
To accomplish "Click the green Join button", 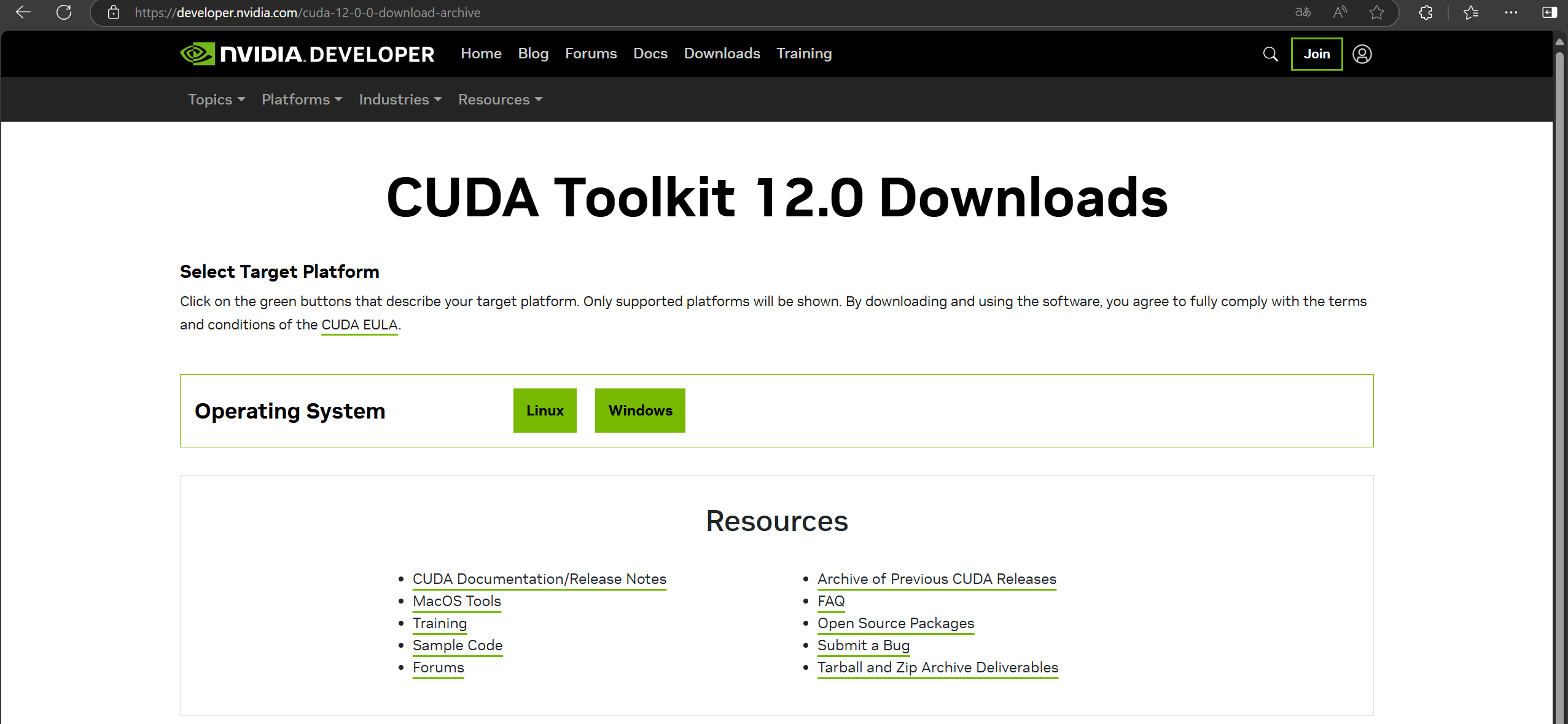I will click(x=1316, y=54).
